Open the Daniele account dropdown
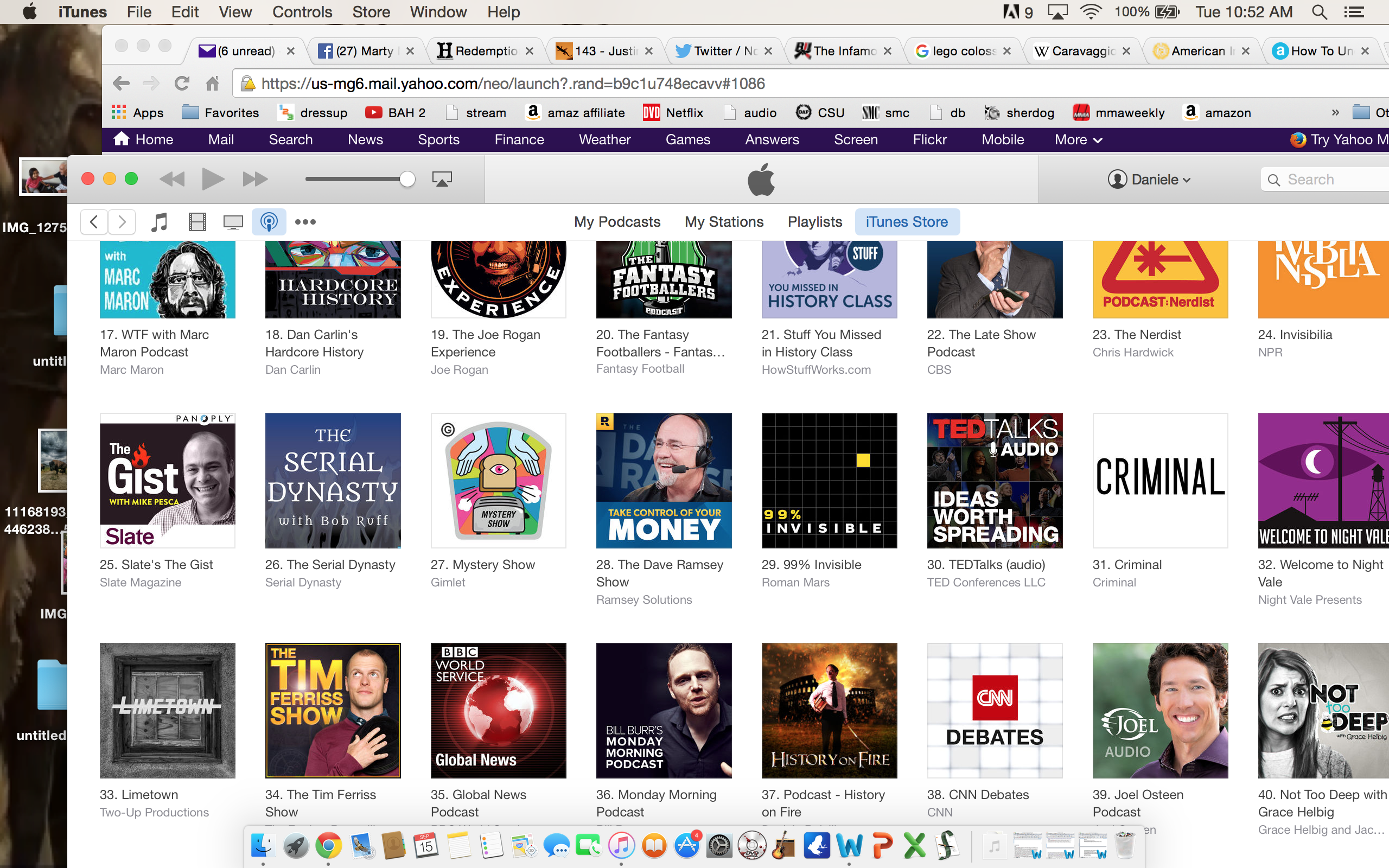The width and height of the screenshot is (1389, 868). pos(1149,180)
